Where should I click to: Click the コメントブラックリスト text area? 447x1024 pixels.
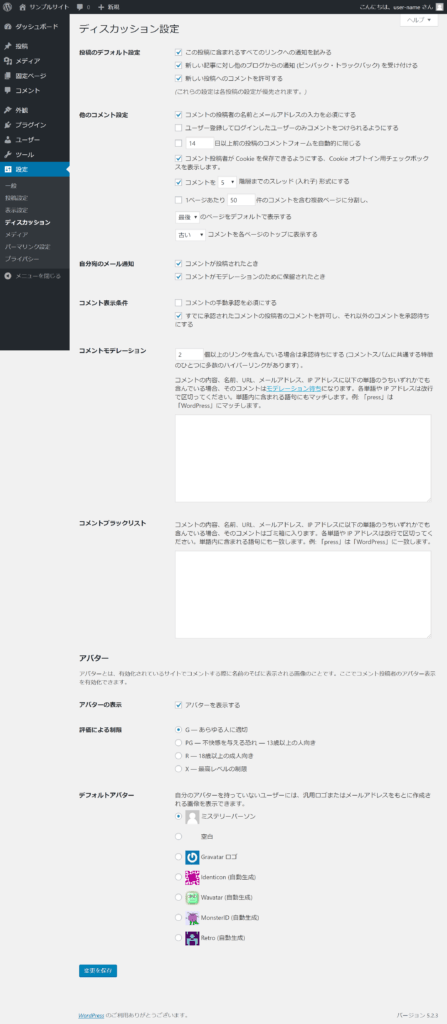303,594
